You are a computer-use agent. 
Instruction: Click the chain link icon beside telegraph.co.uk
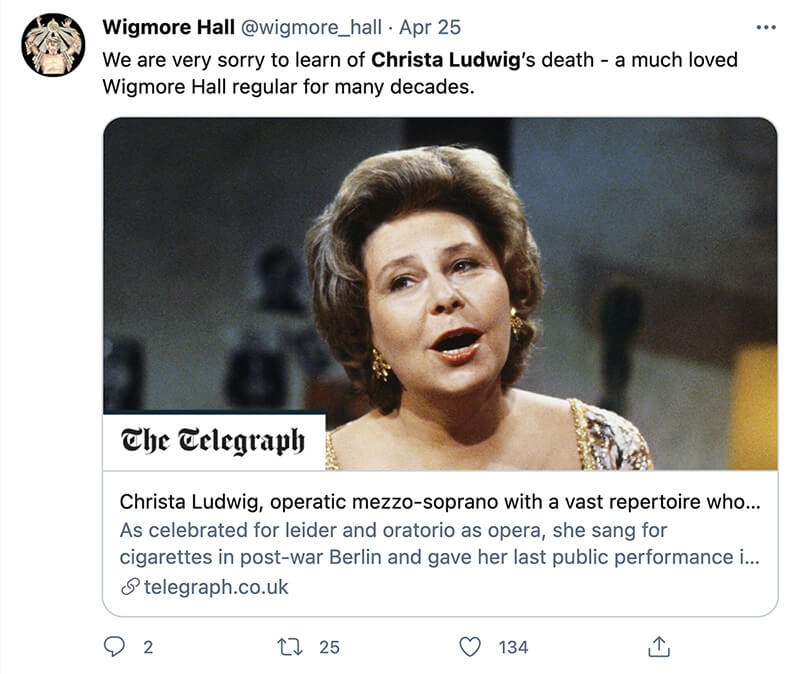tap(129, 587)
